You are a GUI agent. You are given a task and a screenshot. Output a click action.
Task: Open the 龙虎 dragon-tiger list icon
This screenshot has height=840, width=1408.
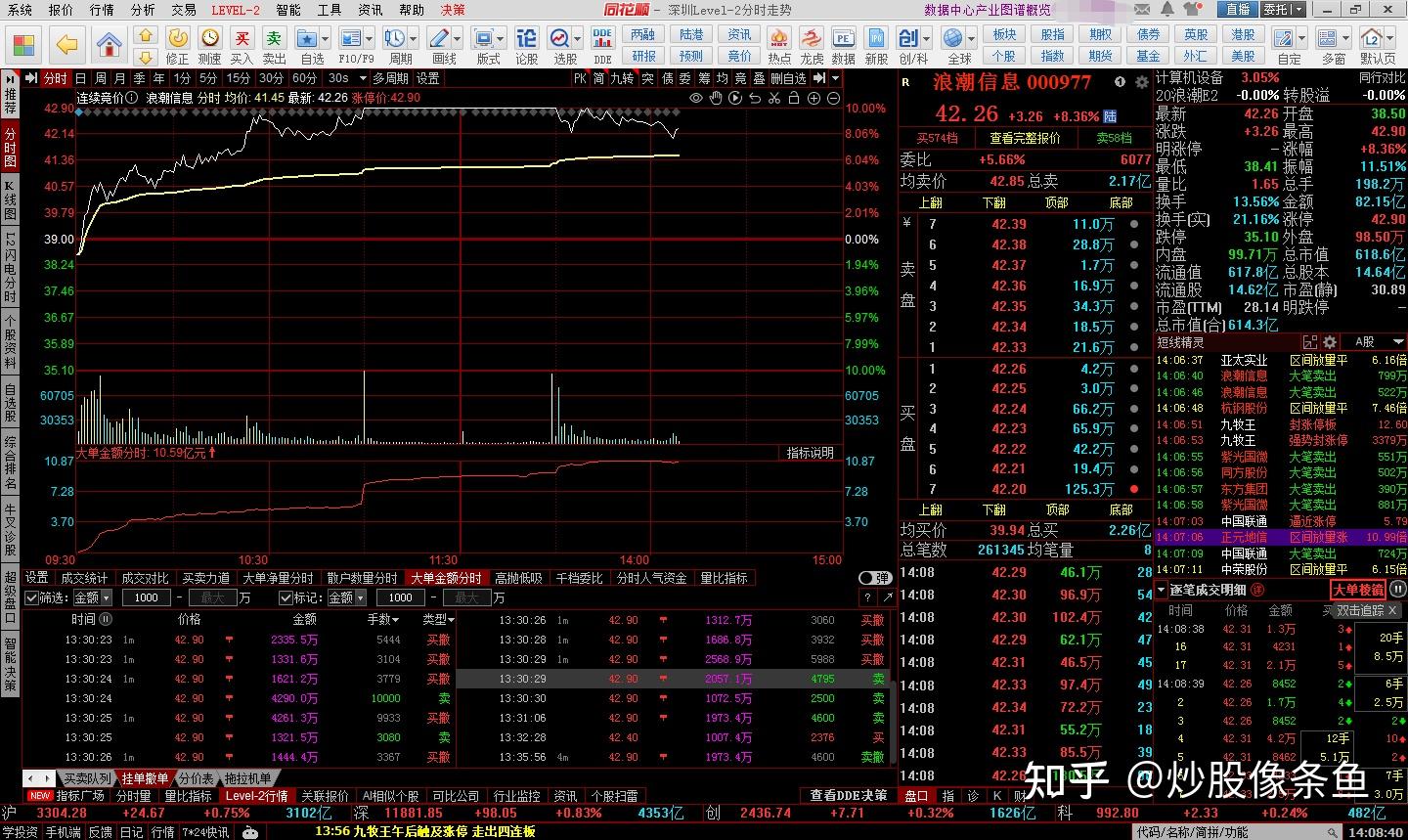click(812, 37)
